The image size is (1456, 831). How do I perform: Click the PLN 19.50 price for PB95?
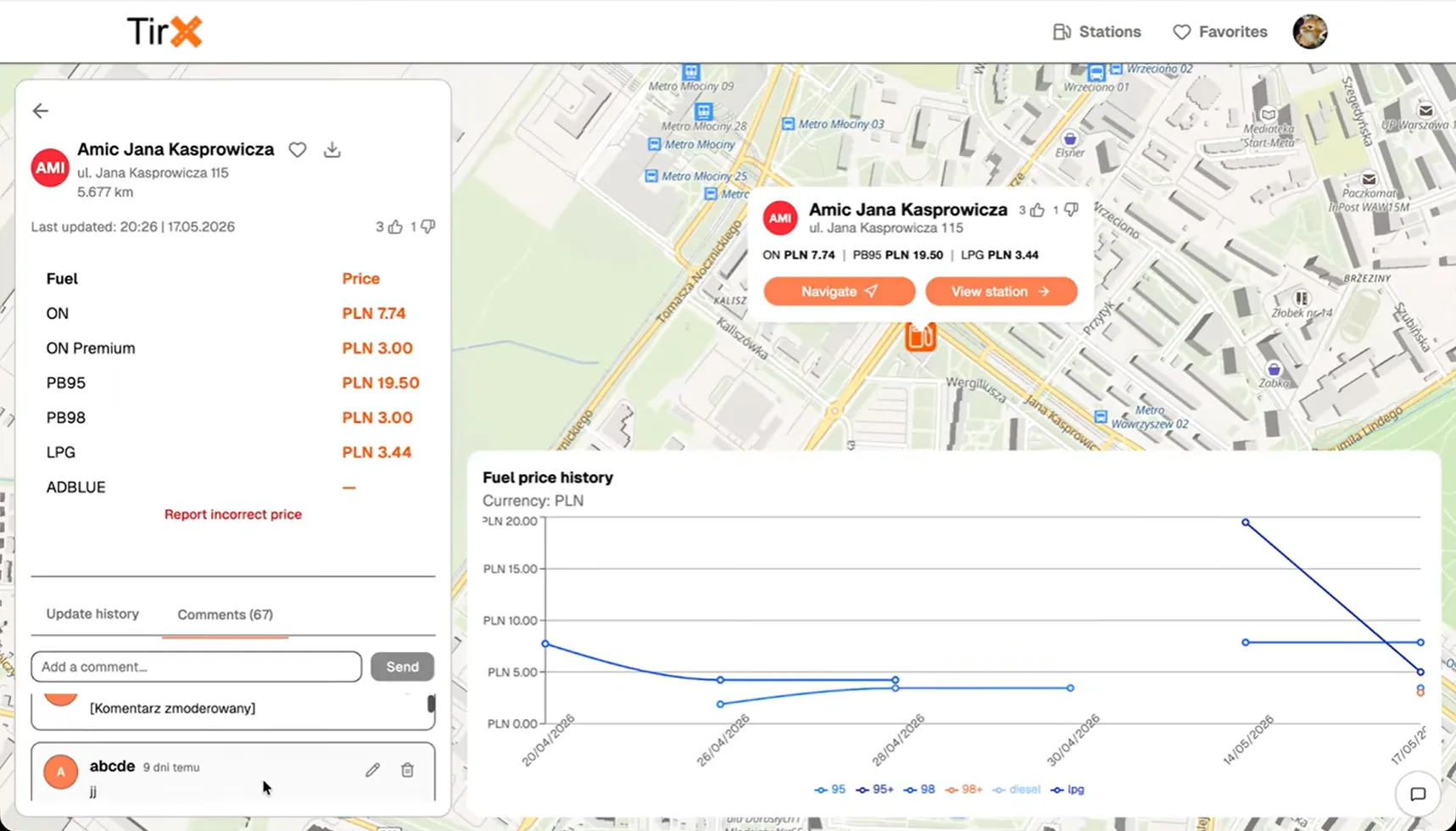point(381,383)
